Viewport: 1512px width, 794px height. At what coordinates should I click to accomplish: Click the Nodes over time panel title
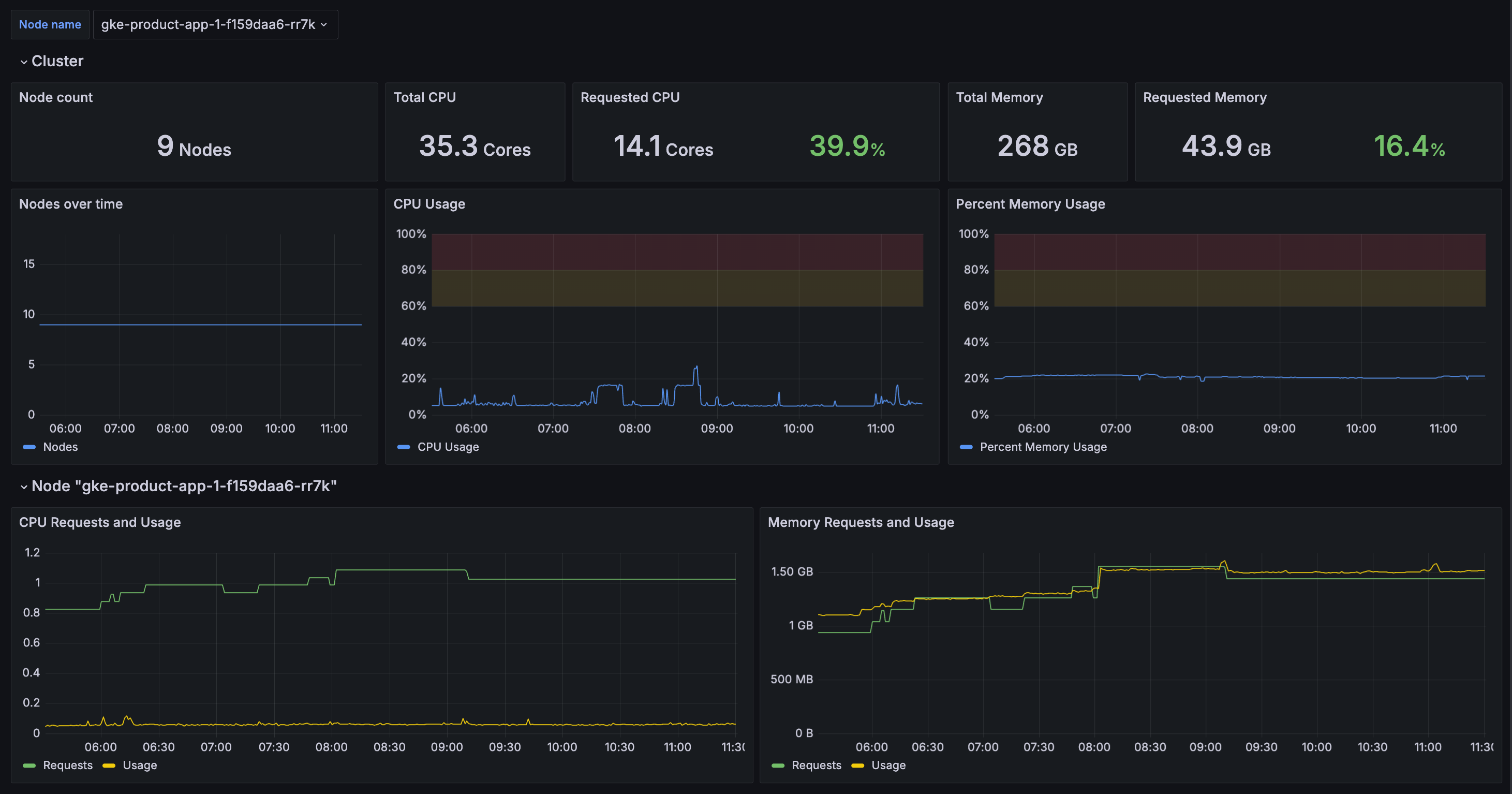[x=71, y=204]
